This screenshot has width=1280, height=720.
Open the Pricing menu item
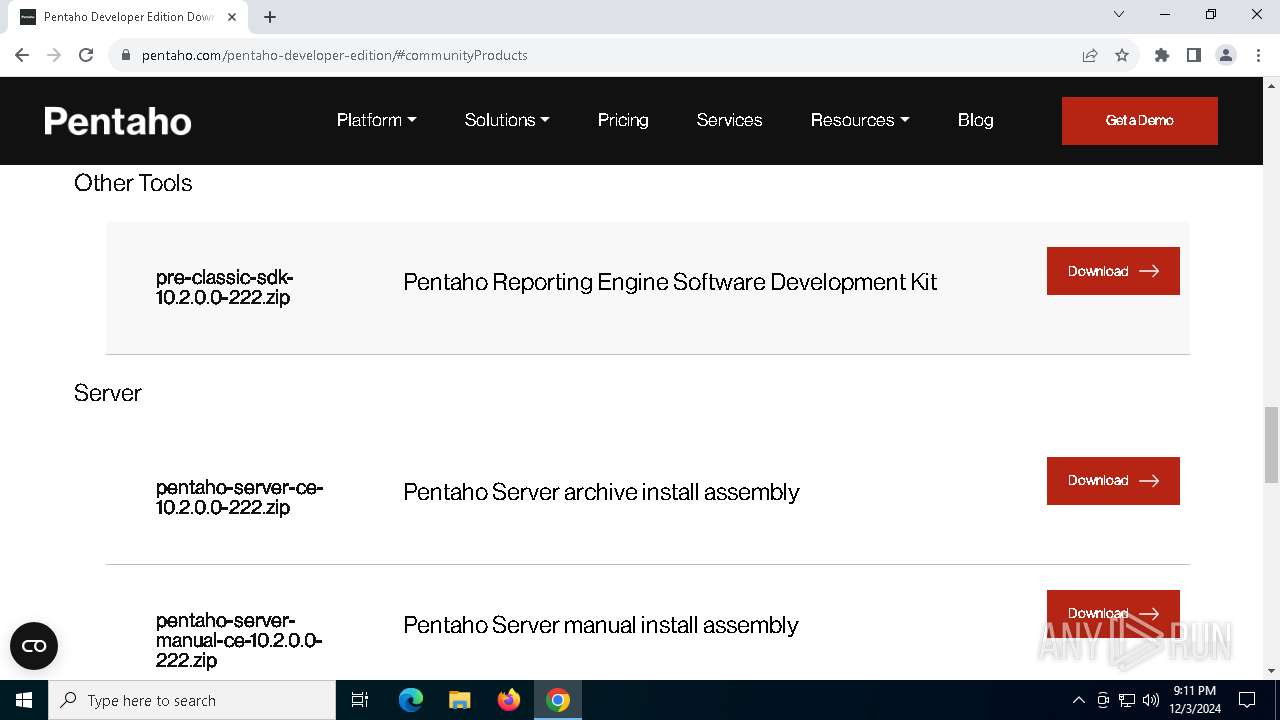[623, 120]
